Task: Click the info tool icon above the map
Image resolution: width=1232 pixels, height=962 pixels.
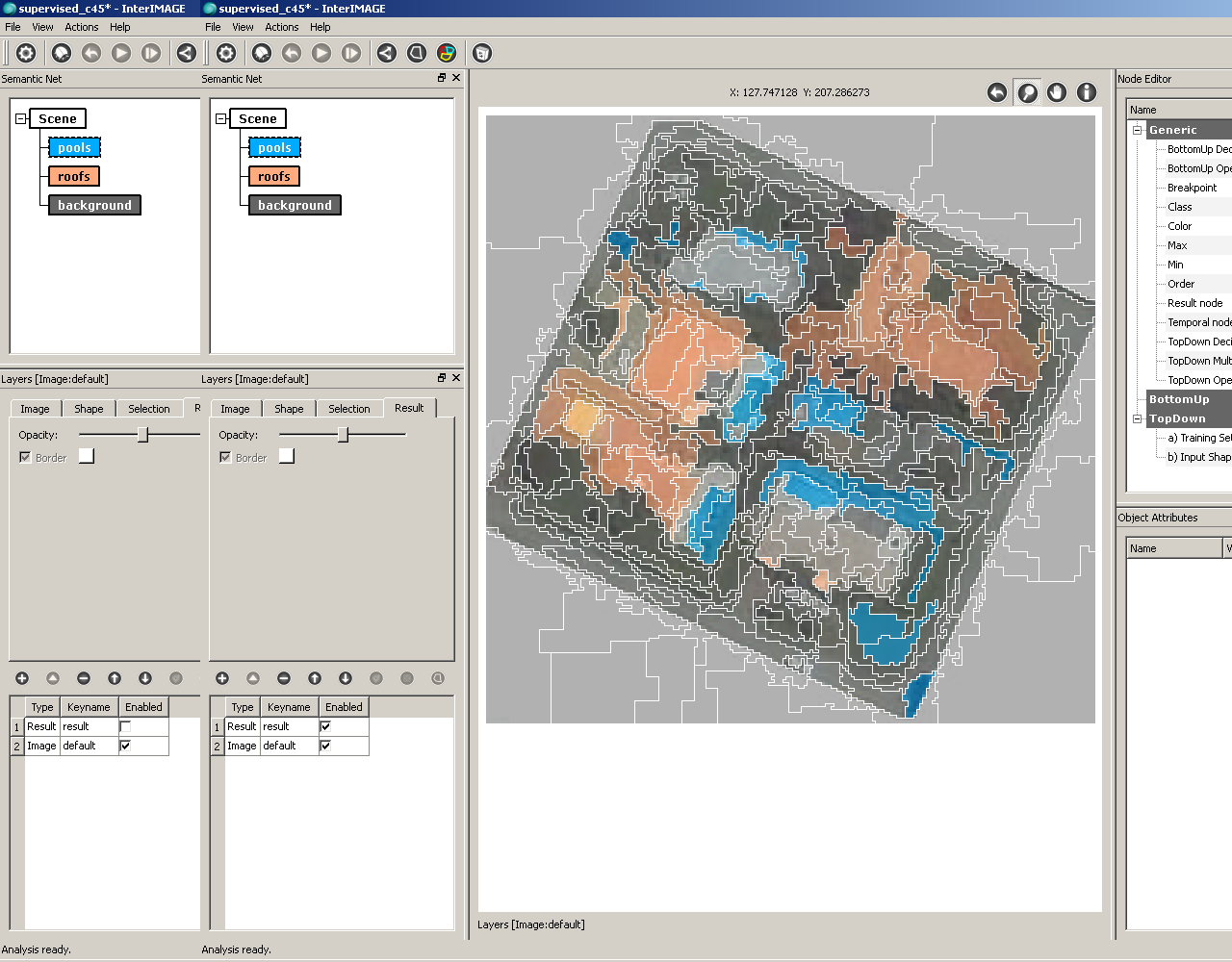Action: [1087, 92]
